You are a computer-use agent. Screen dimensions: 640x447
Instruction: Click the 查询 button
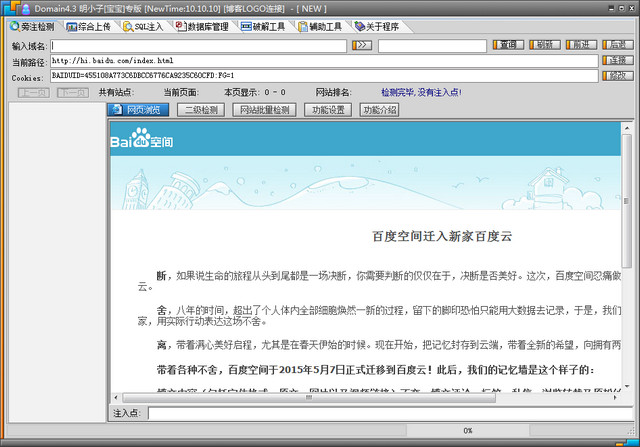508,44
